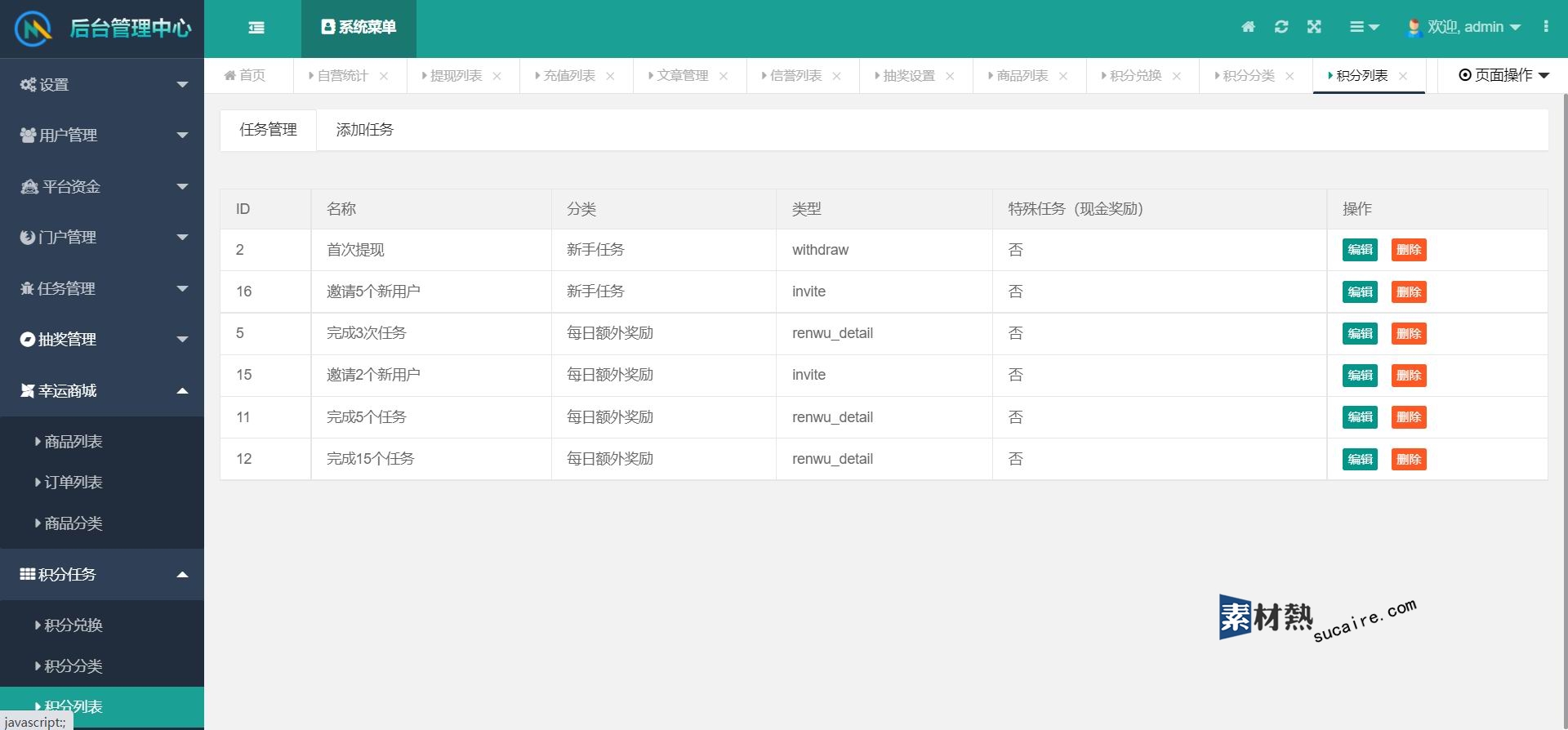1568x730 pixels.
Task: Expand the 平台资金 sidebar menu
Action: (x=102, y=187)
